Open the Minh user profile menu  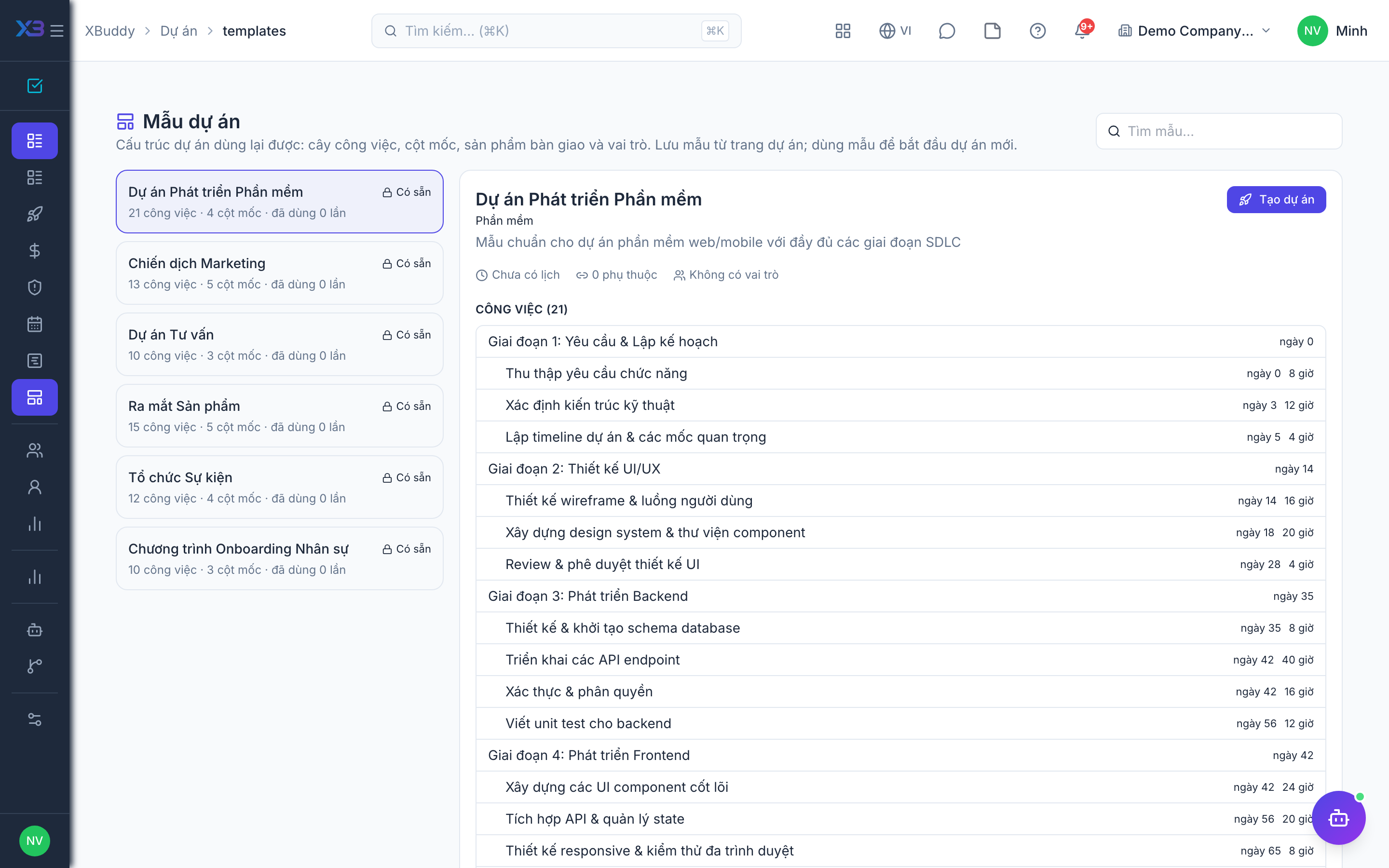point(1332,31)
